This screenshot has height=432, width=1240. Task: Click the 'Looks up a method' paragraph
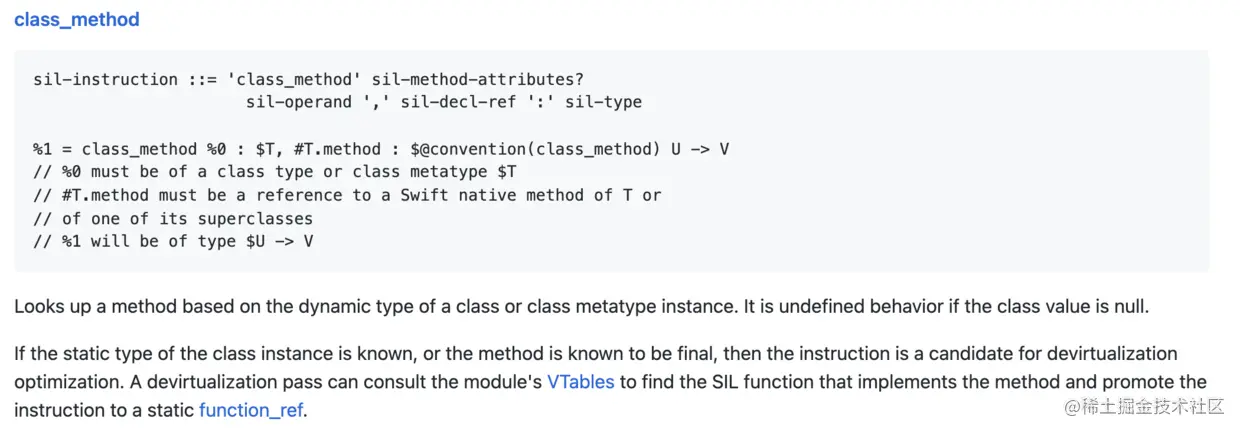(x=582, y=307)
